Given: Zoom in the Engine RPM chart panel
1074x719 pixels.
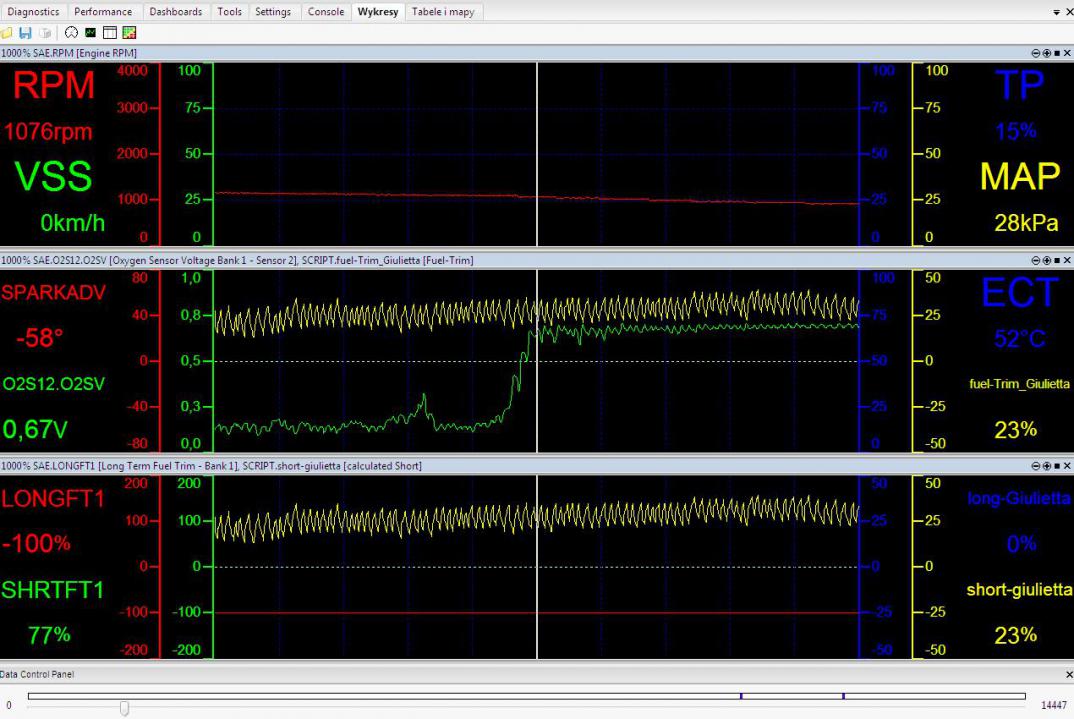Looking at the screenshot, I should 1046,52.
